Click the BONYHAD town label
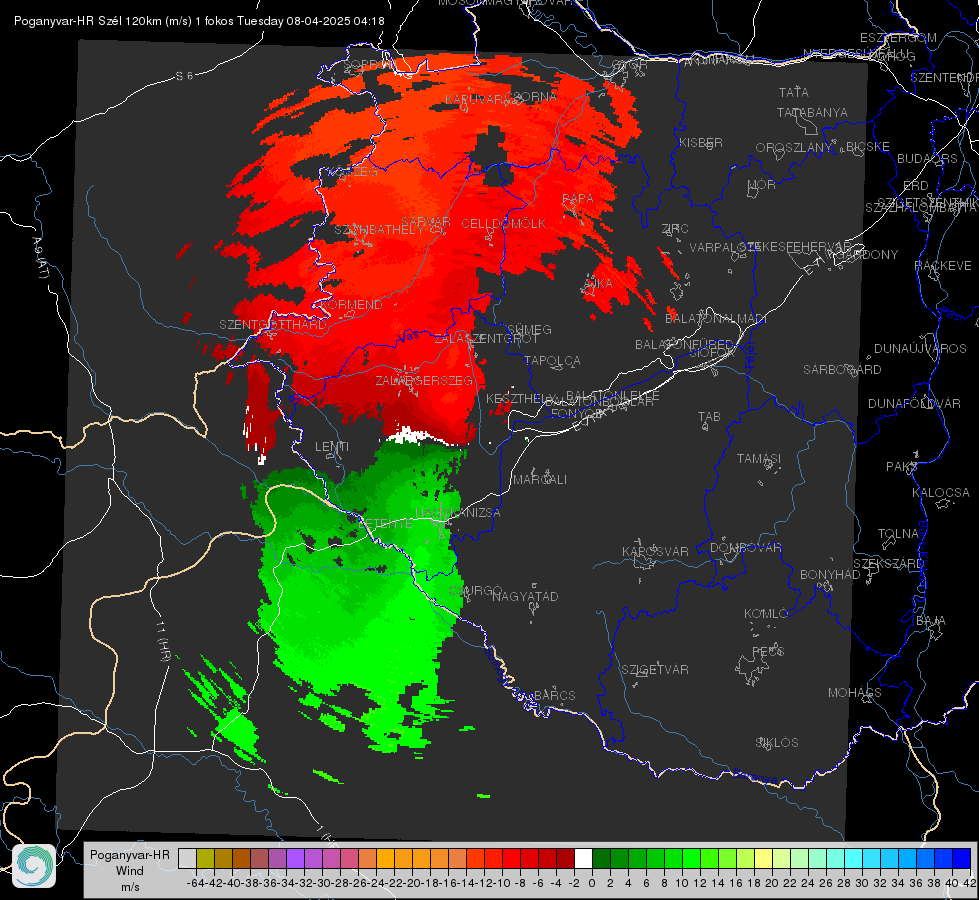 tap(830, 575)
